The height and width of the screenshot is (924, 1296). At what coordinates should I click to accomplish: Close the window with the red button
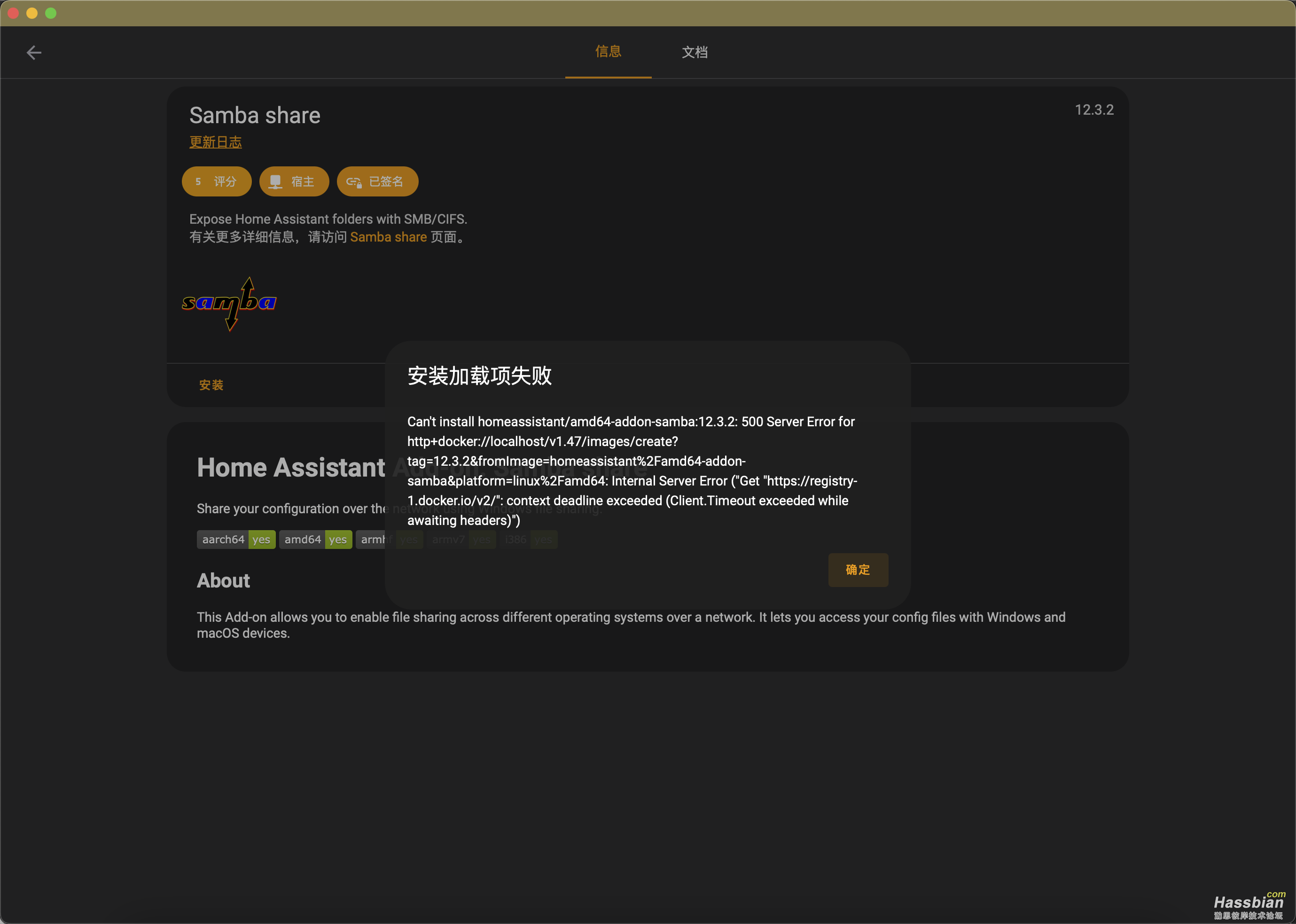[14, 13]
